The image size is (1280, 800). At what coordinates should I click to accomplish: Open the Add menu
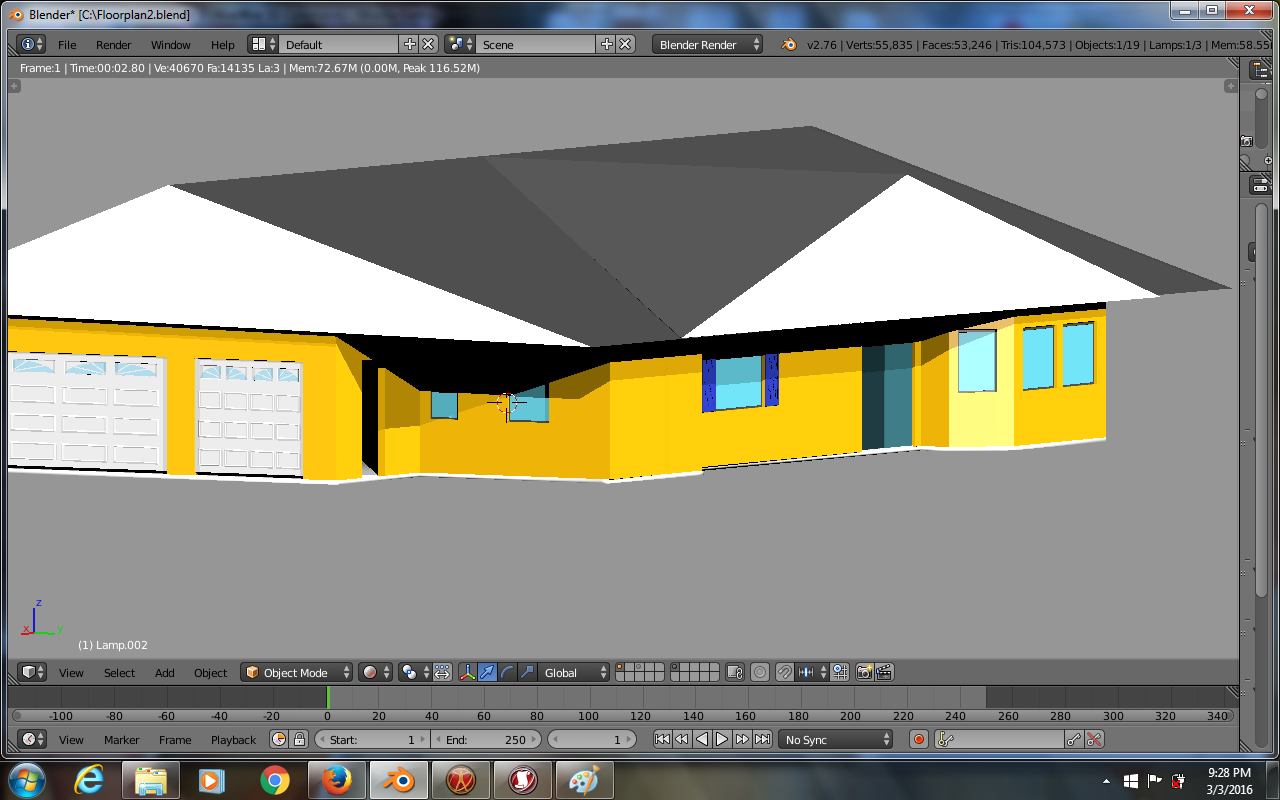coord(165,673)
